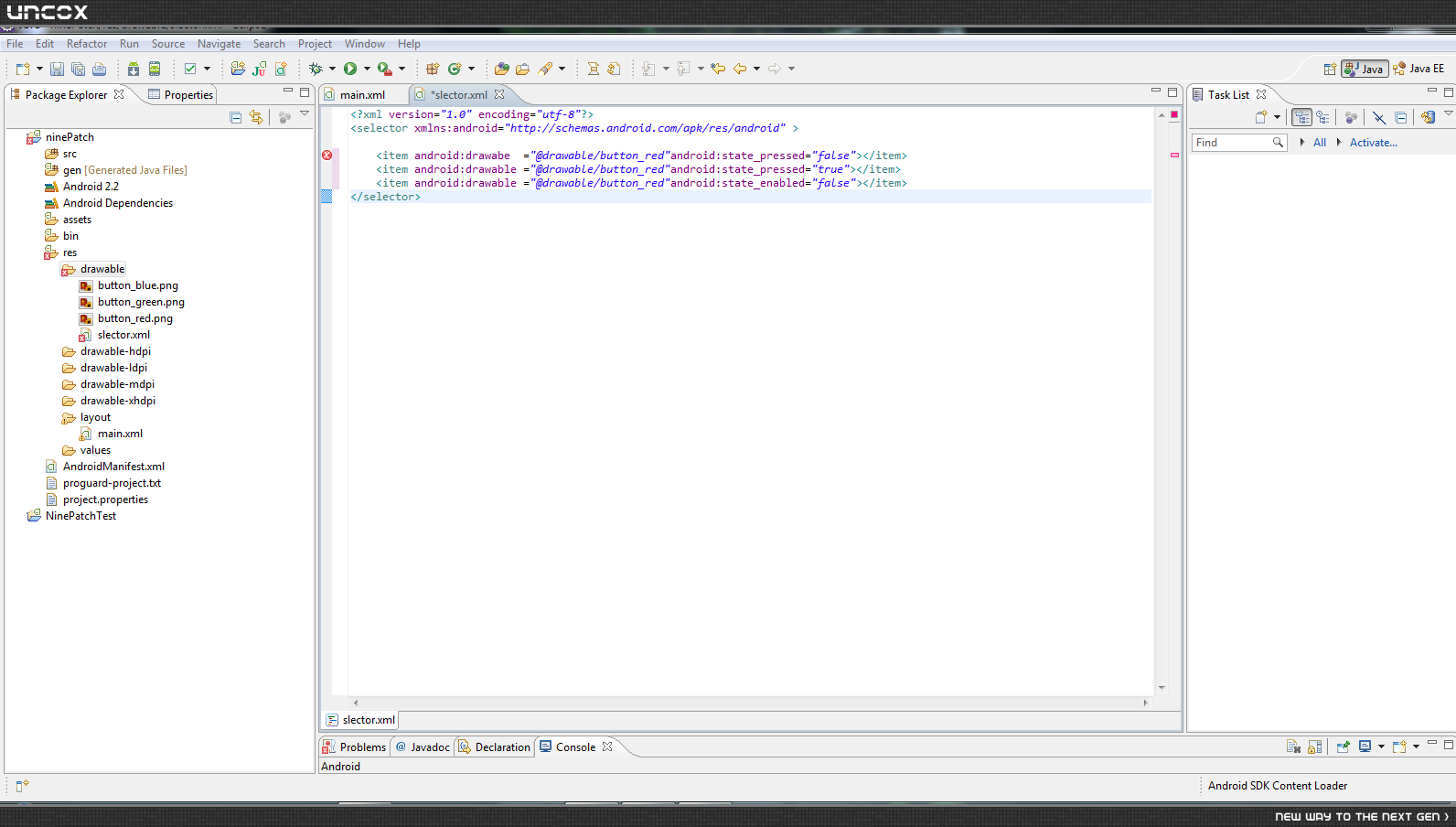Click the Save icon in toolbar

click(57, 69)
